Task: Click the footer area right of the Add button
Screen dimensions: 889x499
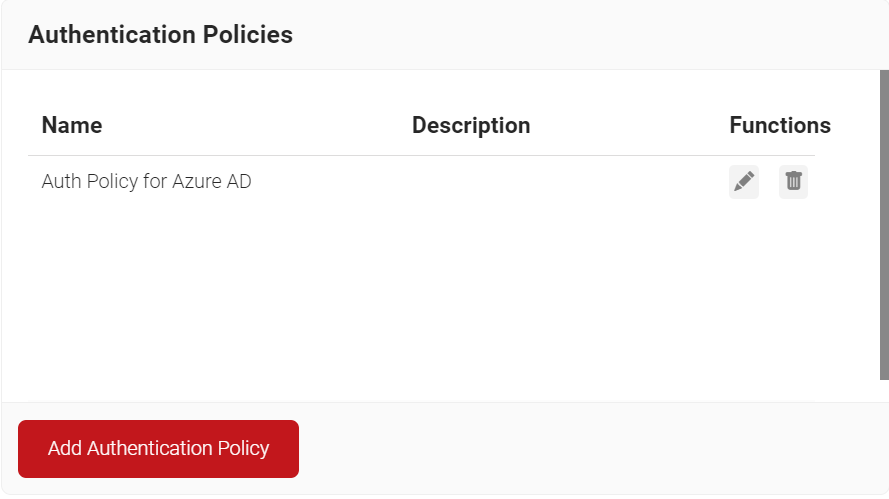Action: tap(590, 448)
